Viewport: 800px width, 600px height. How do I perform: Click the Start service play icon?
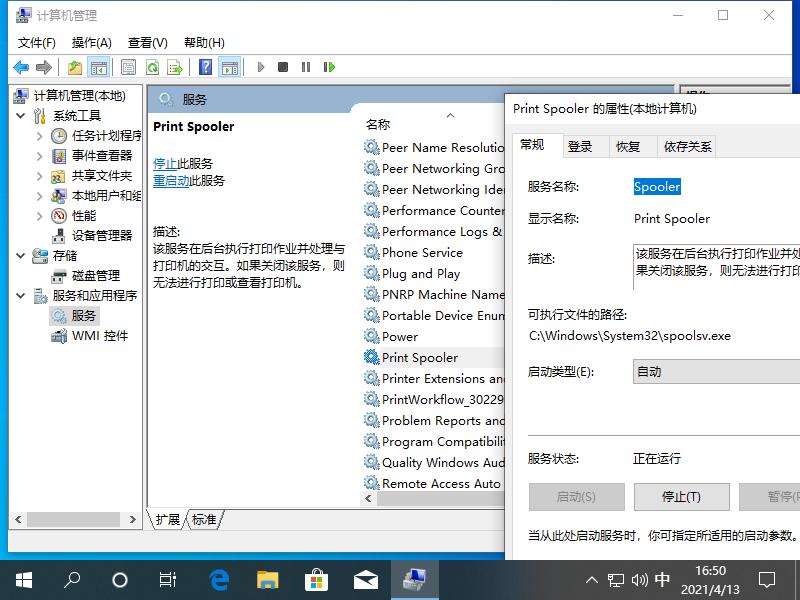pos(261,67)
